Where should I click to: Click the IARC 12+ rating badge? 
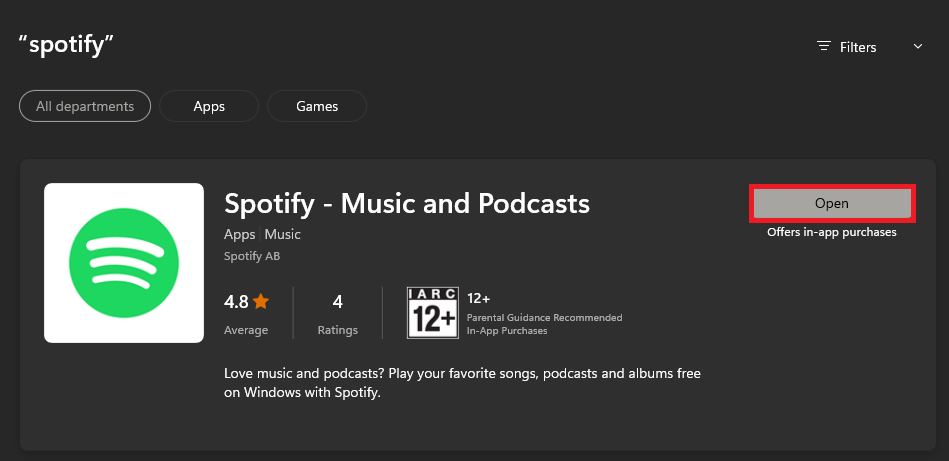click(433, 313)
